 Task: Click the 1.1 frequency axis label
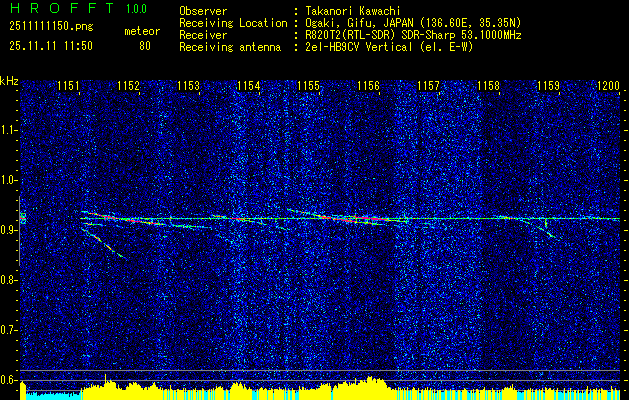[x=8, y=129]
